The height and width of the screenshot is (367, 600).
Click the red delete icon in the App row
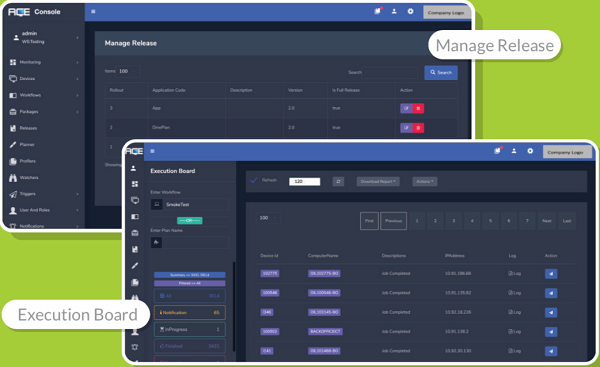[418, 108]
